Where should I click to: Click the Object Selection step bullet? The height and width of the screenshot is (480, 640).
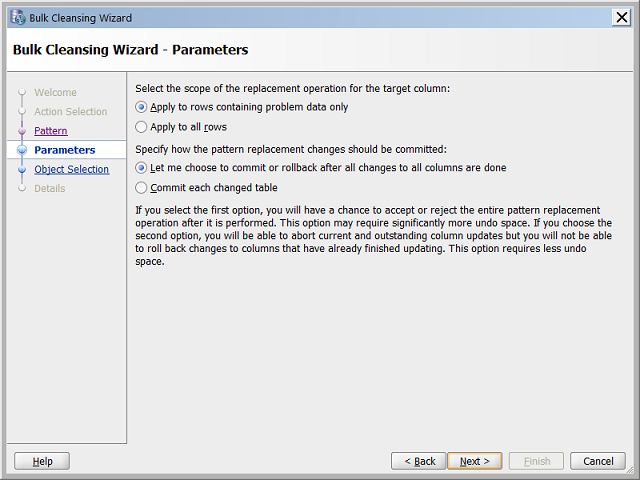point(21,170)
